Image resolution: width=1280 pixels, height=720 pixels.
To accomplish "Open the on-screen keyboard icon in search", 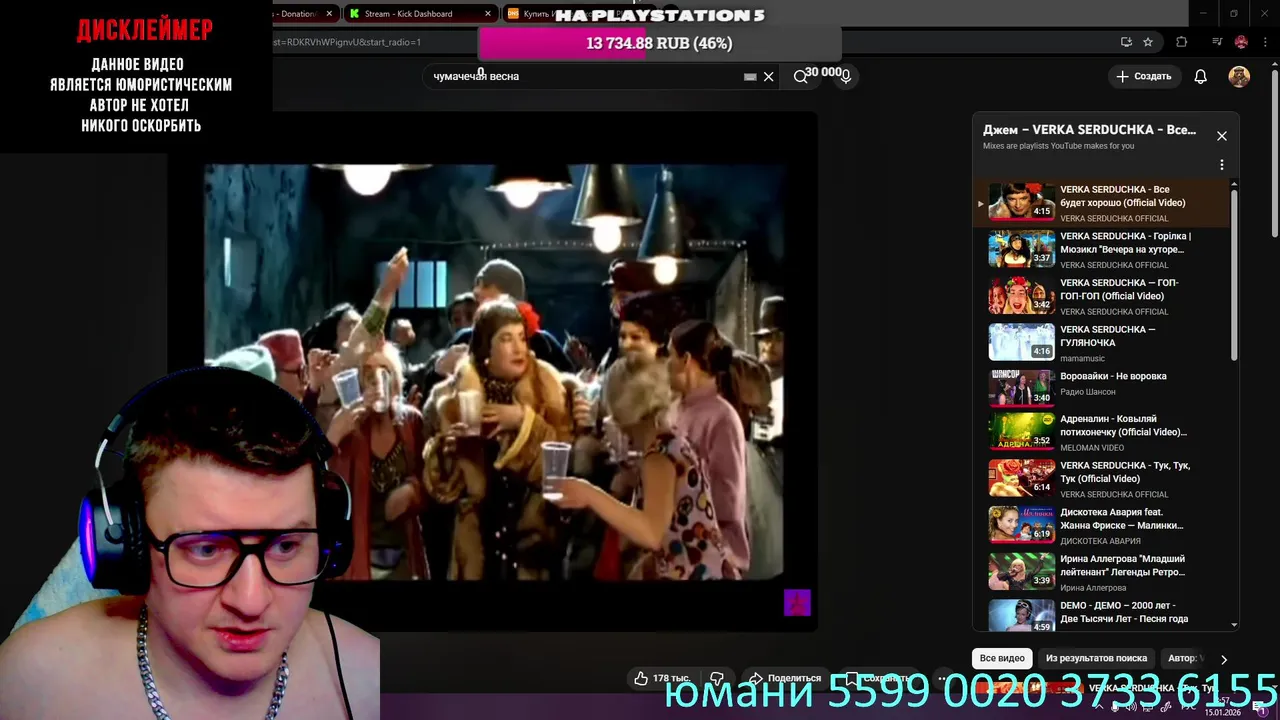I will point(750,76).
